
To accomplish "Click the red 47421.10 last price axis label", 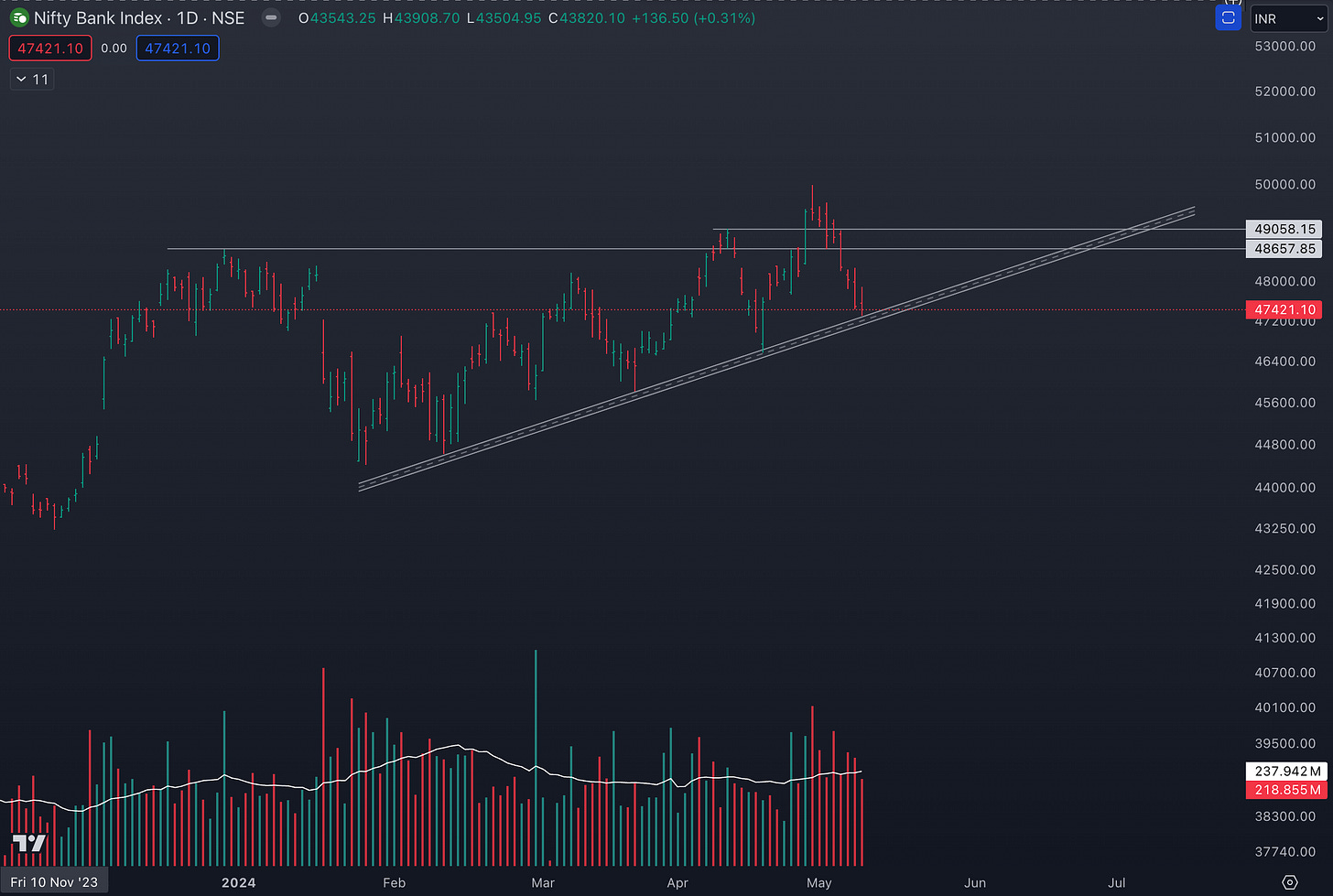I will [1284, 309].
